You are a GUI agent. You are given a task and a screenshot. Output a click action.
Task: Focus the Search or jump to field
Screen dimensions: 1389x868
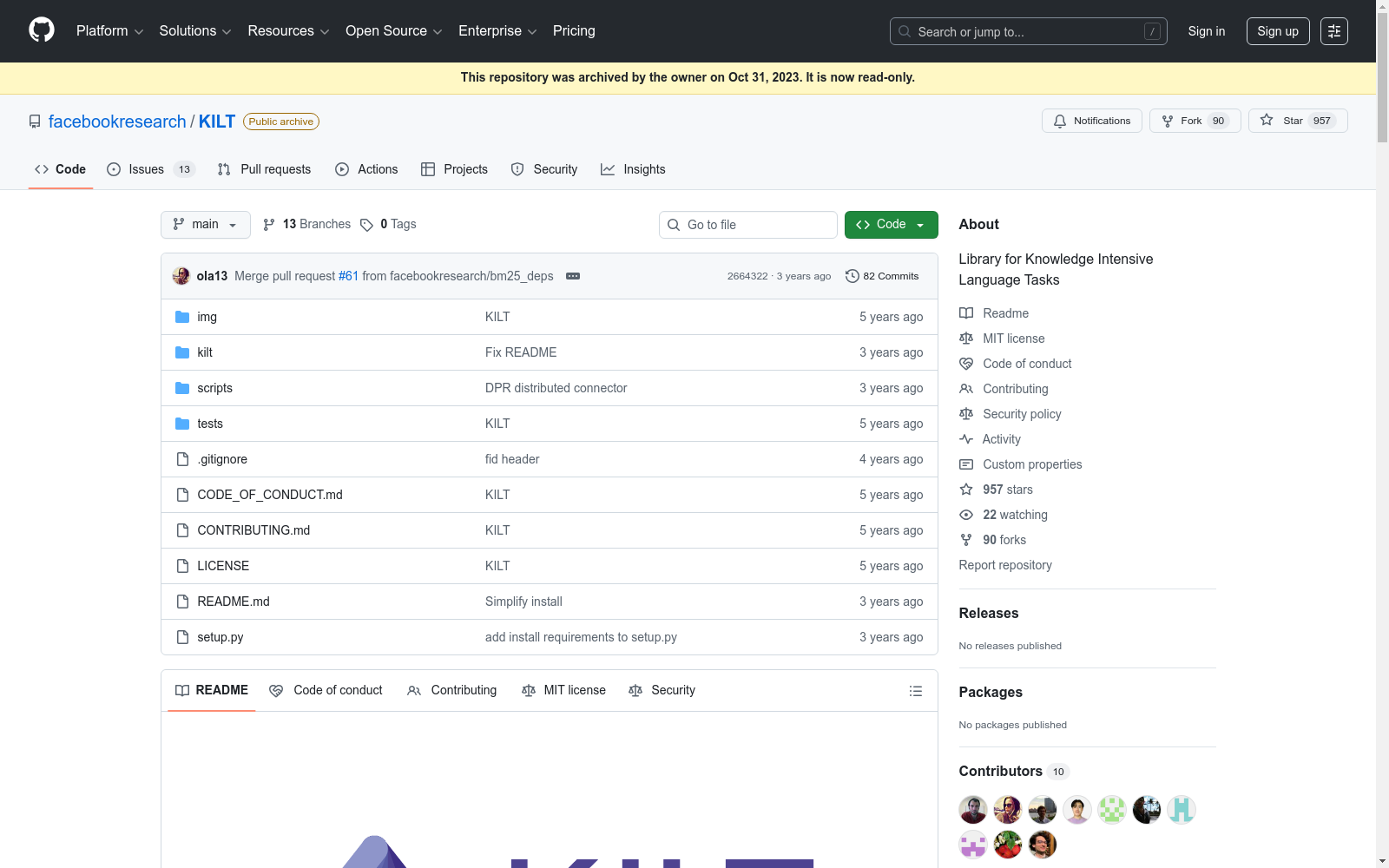(1028, 31)
